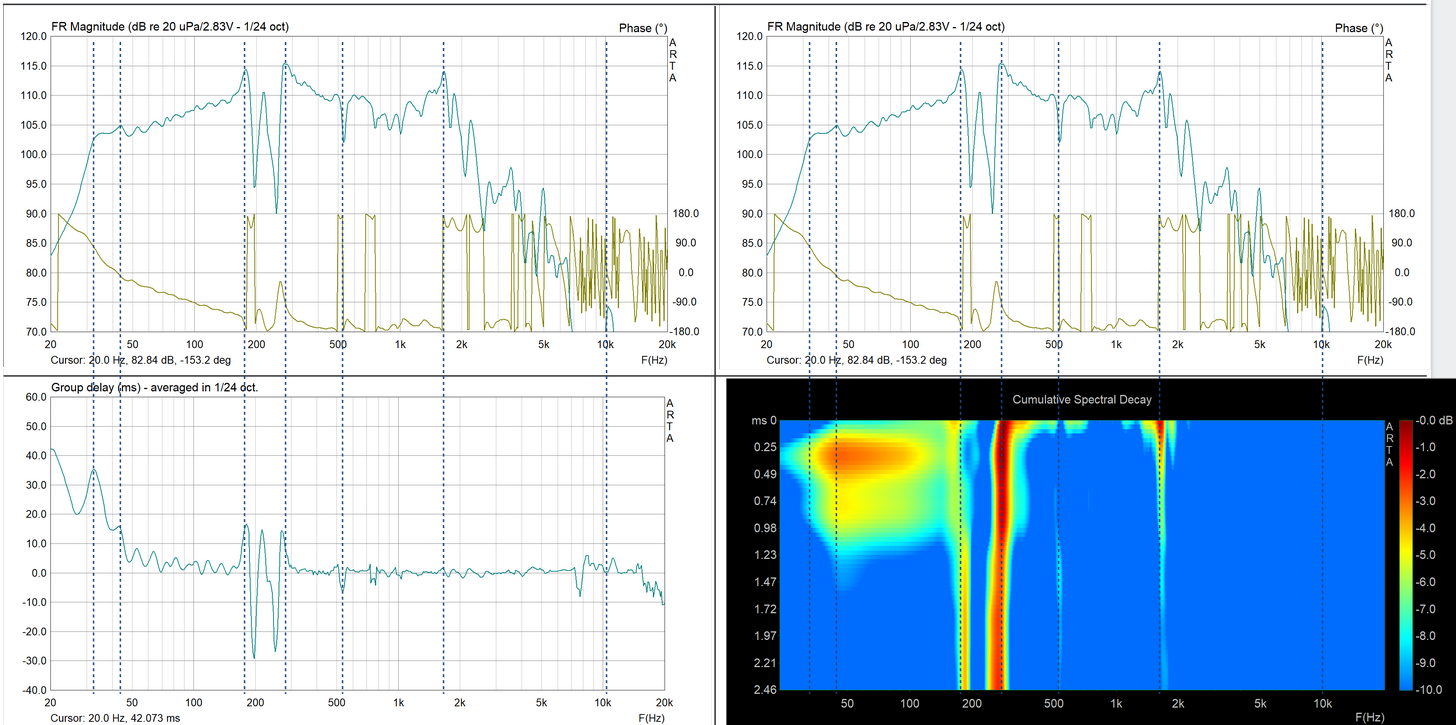Click the deepest negative dip in group delay
1456x725 pixels.
(x=254, y=655)
